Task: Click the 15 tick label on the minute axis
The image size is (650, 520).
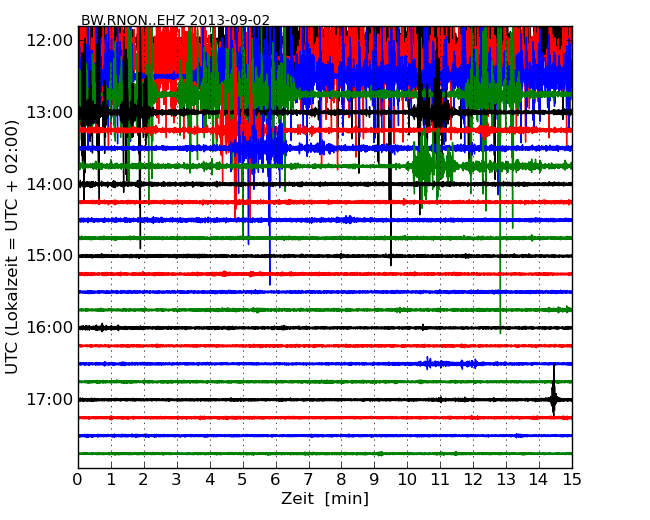Action: tap(572, 480)
